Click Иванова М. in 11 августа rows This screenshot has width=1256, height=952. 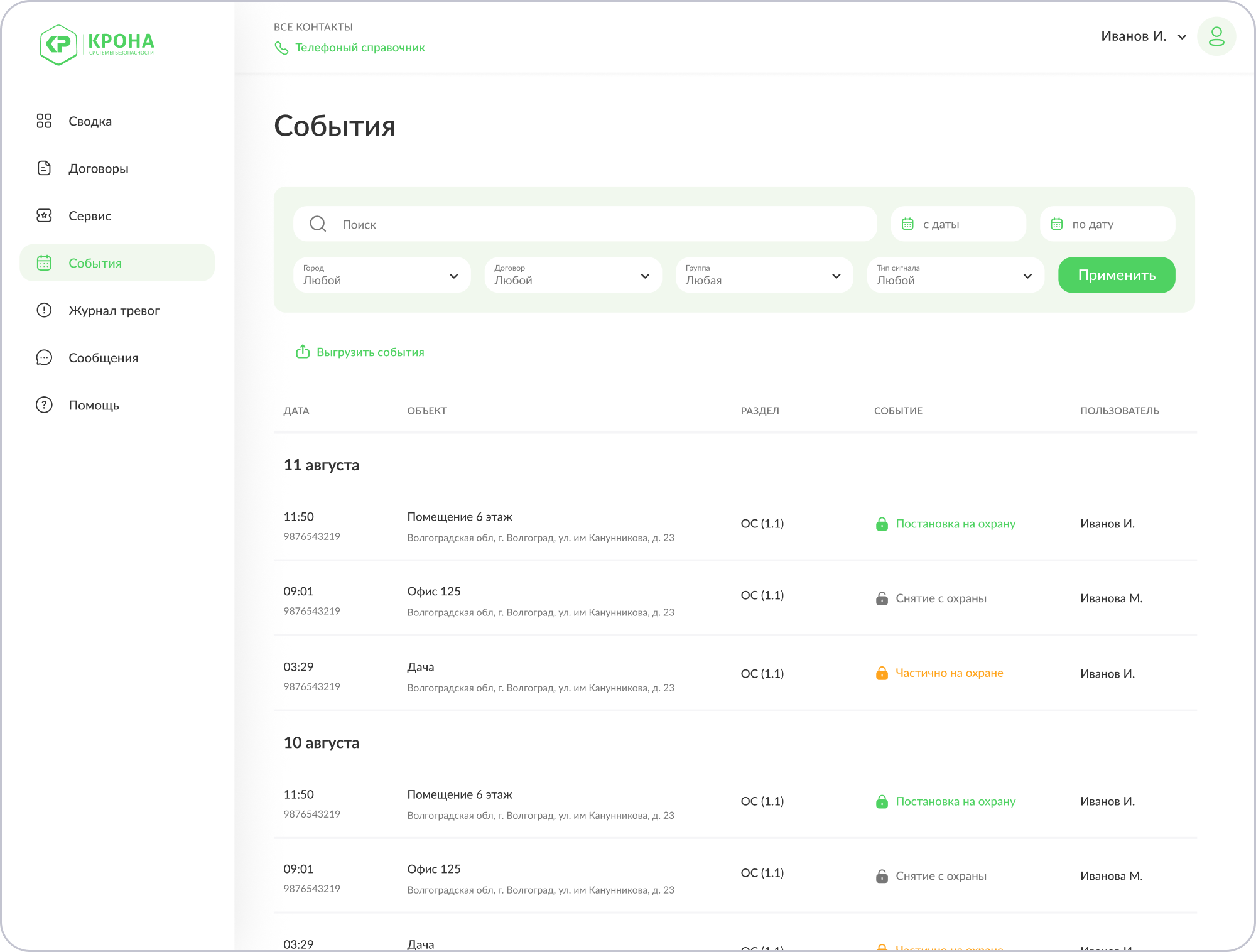point(1112,598)
